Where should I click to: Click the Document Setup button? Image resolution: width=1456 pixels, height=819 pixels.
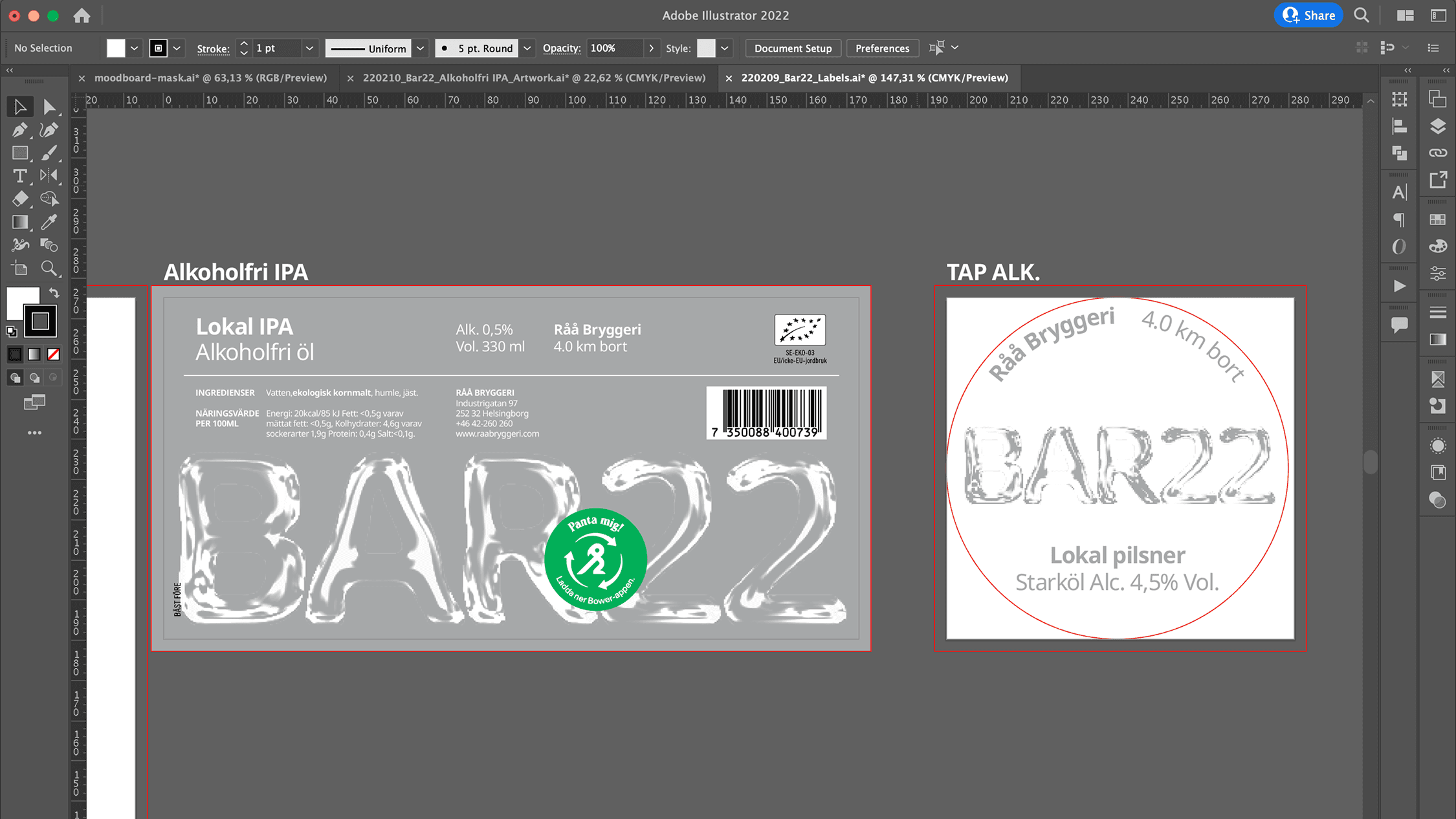pyautogui.click(x=793, y=49)
